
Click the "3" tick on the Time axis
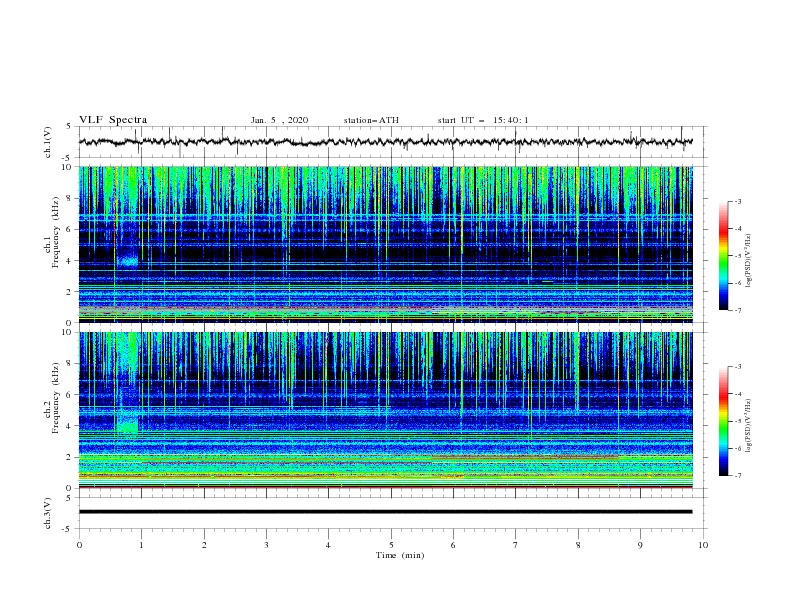(x=266, y=545)
